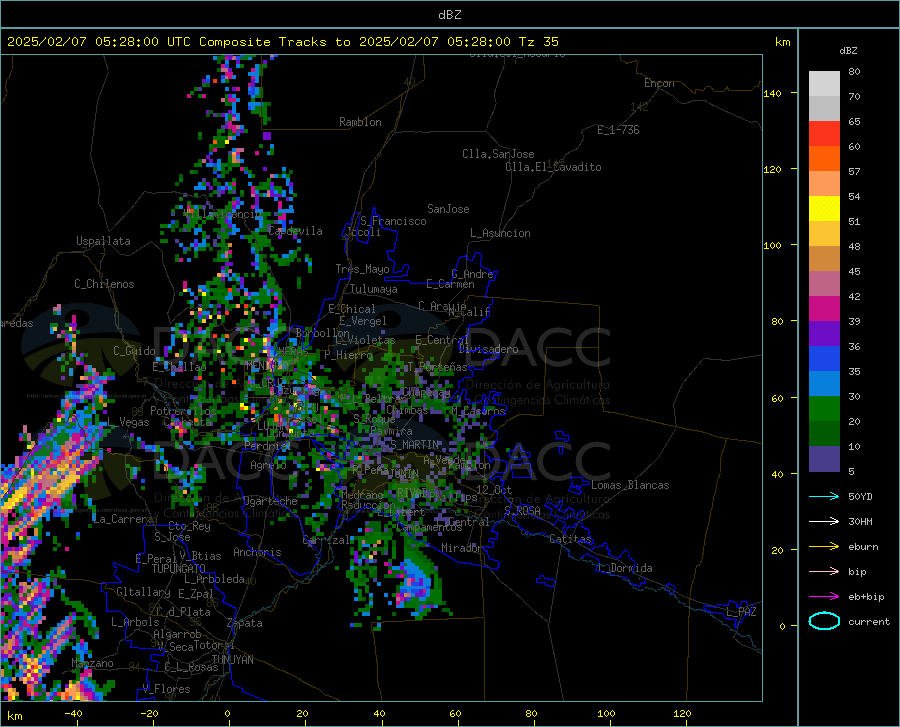
Task: Select the 54 dBZ yellow color swatch
Action: [824, 209]
